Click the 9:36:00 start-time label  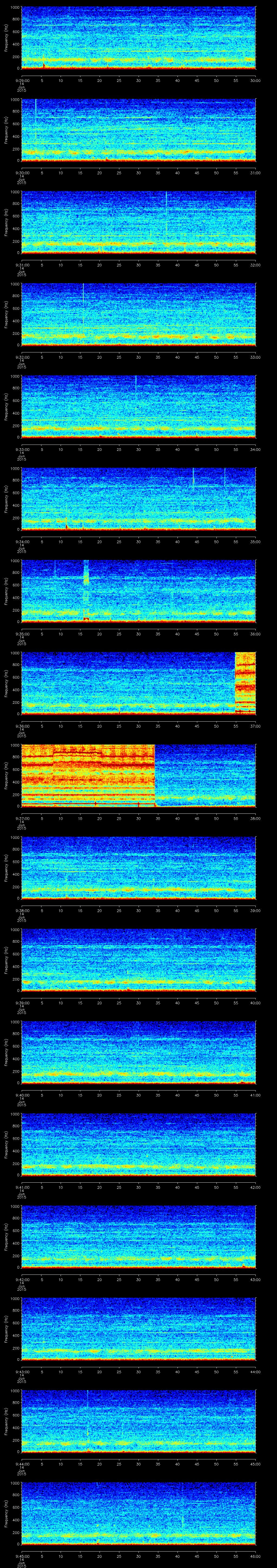click(22, 726)
